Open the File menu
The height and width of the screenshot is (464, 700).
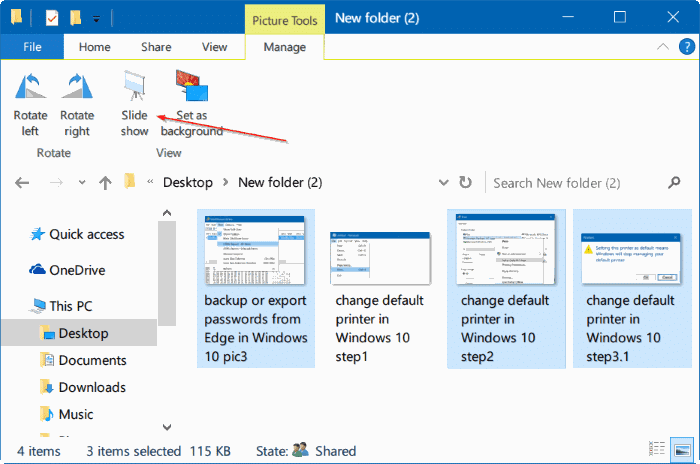[x=32, y=47]
